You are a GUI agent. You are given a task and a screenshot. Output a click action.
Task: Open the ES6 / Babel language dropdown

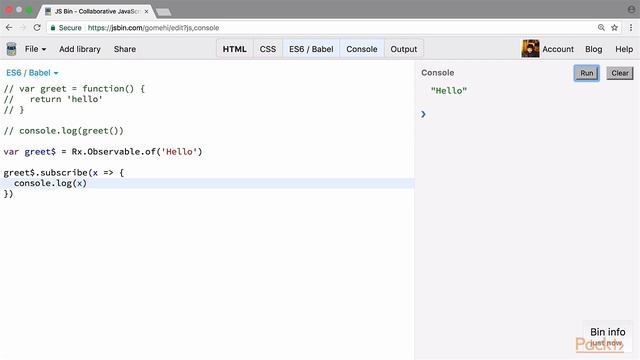pyautogui.click(x=32, y=73)
